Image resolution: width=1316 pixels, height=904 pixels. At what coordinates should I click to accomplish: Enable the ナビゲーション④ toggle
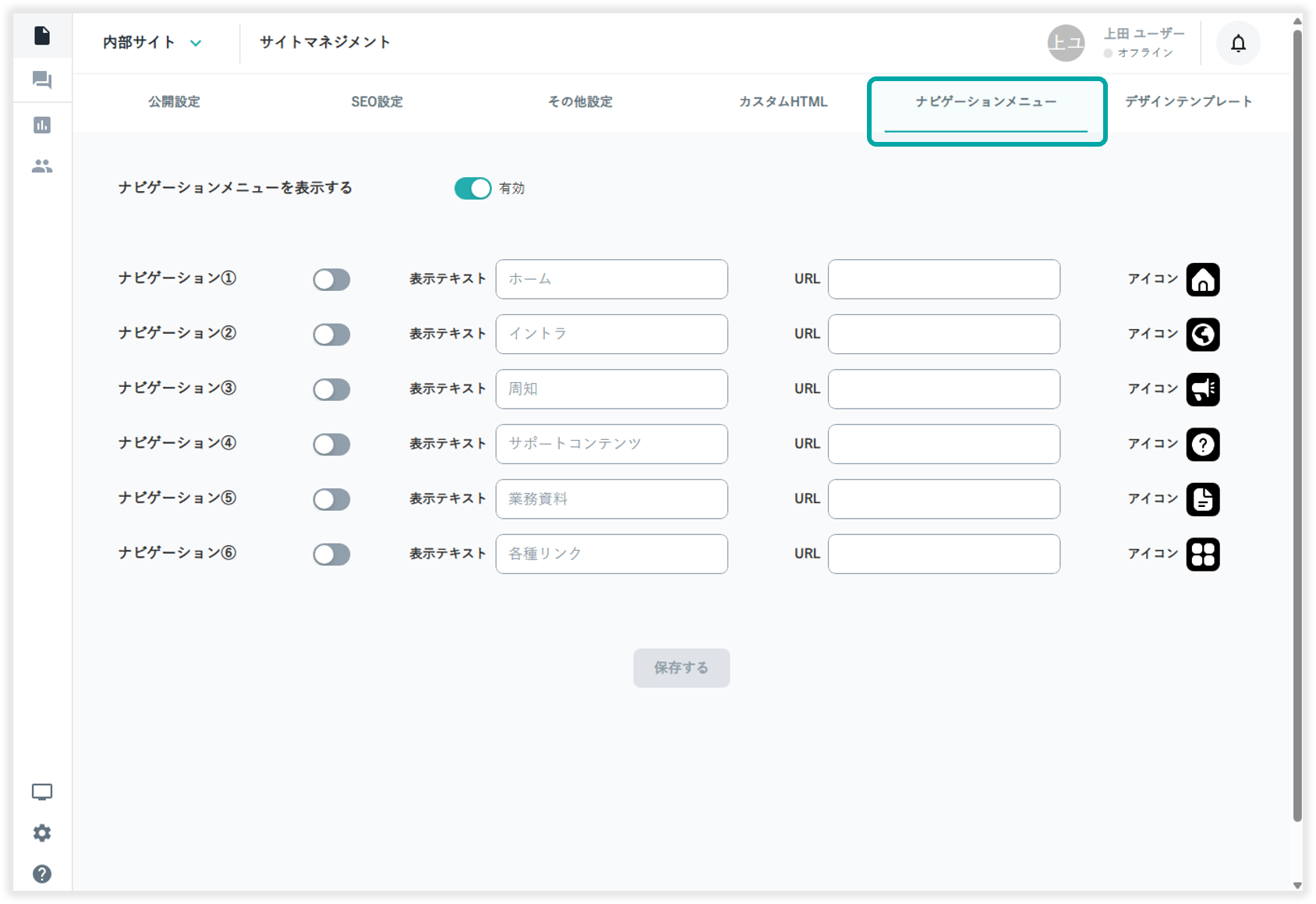click(x=331, y=445)
